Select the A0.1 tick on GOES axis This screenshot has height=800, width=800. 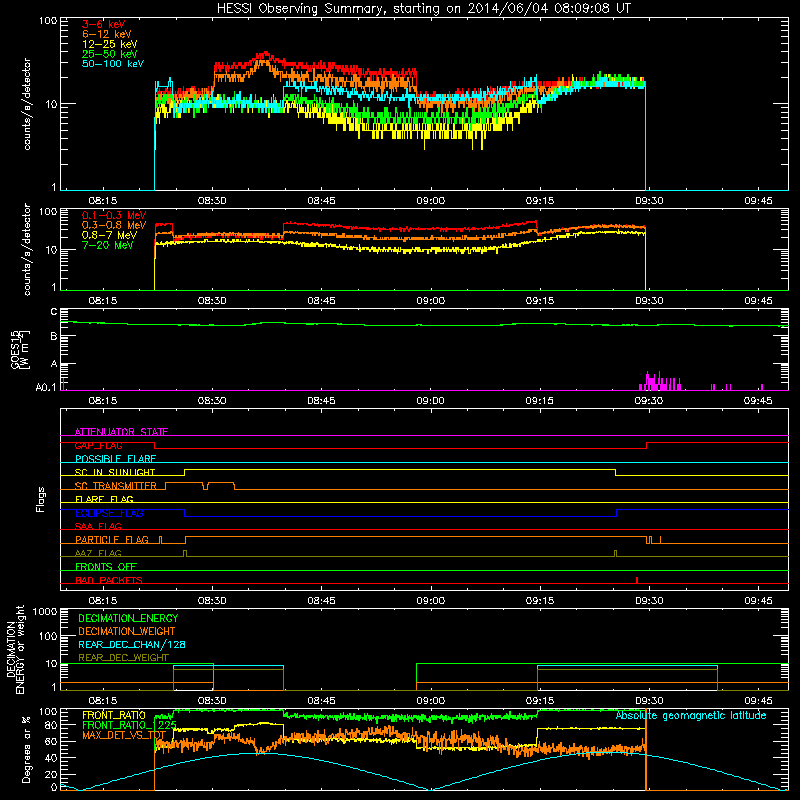click(x=46, y=388)
